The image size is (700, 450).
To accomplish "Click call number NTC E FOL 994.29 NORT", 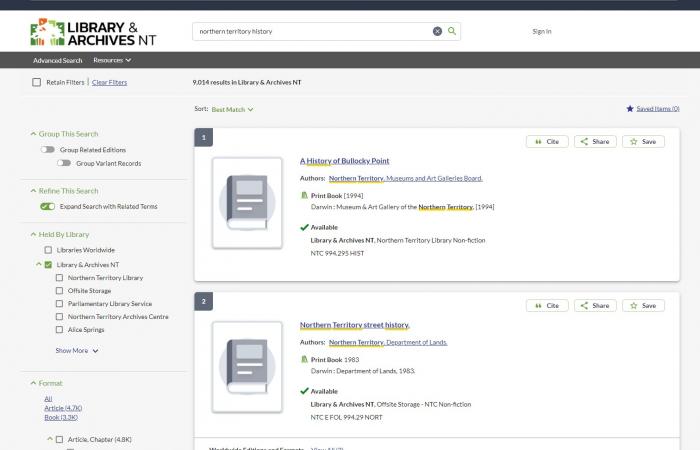I will 346,417.
